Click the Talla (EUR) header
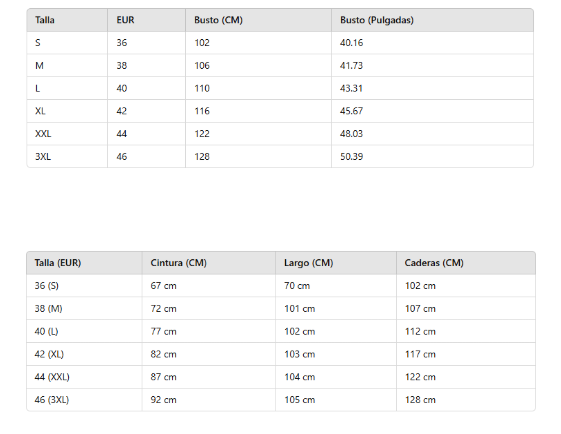 [58, 263]
